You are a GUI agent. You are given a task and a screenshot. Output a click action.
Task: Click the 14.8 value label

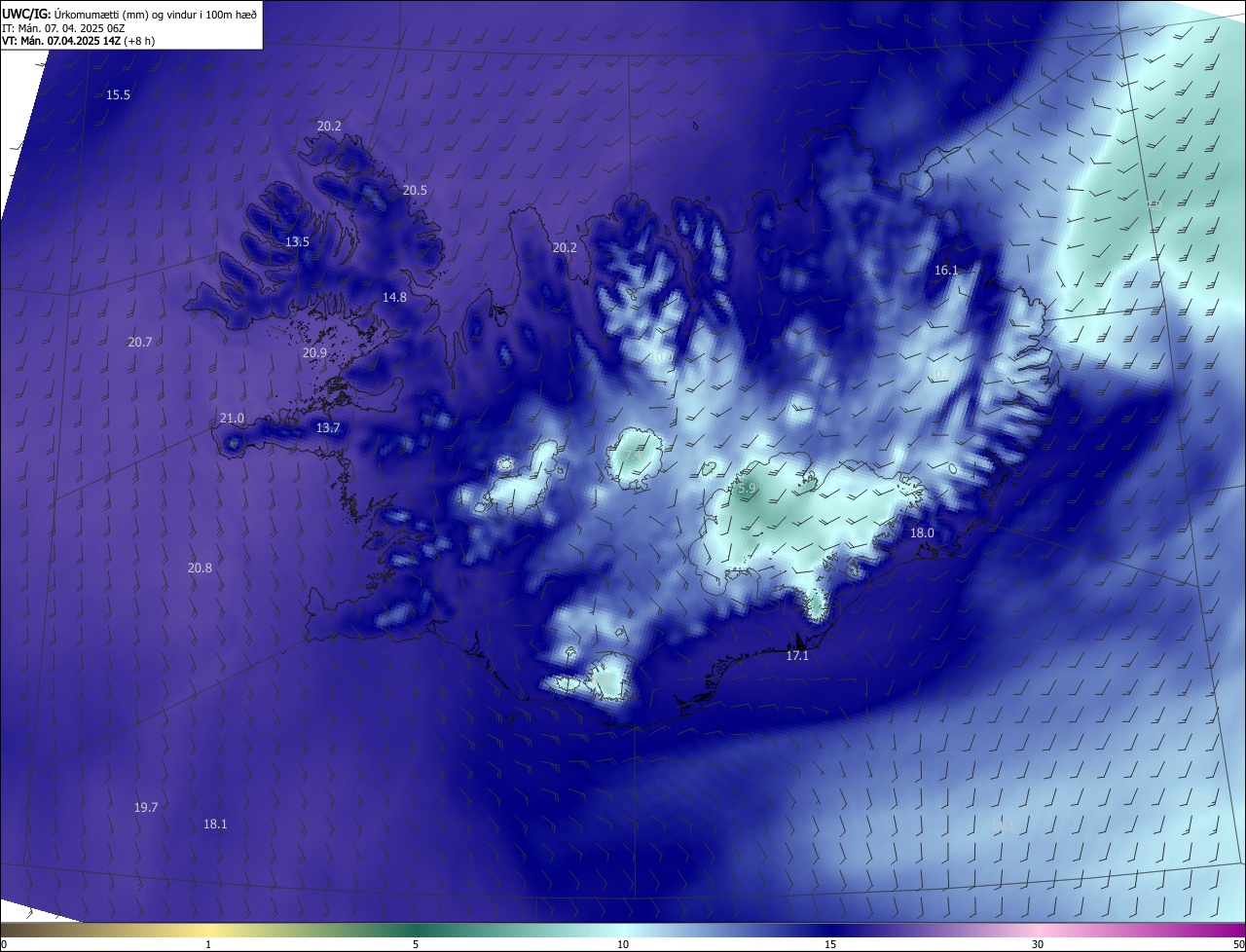(394, 297)
